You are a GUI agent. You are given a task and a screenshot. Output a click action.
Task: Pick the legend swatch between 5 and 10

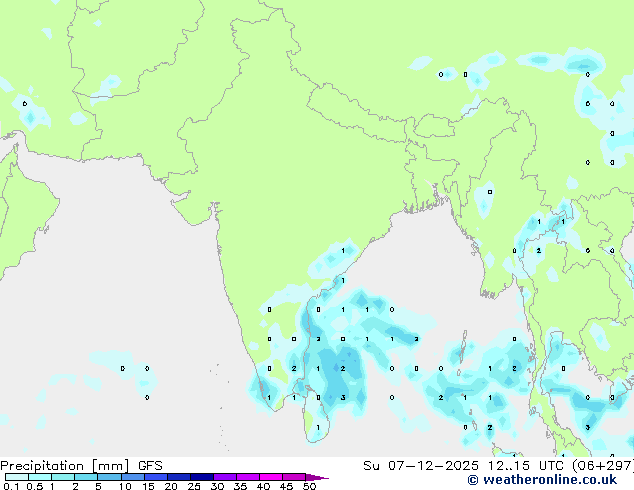(110, 477)
